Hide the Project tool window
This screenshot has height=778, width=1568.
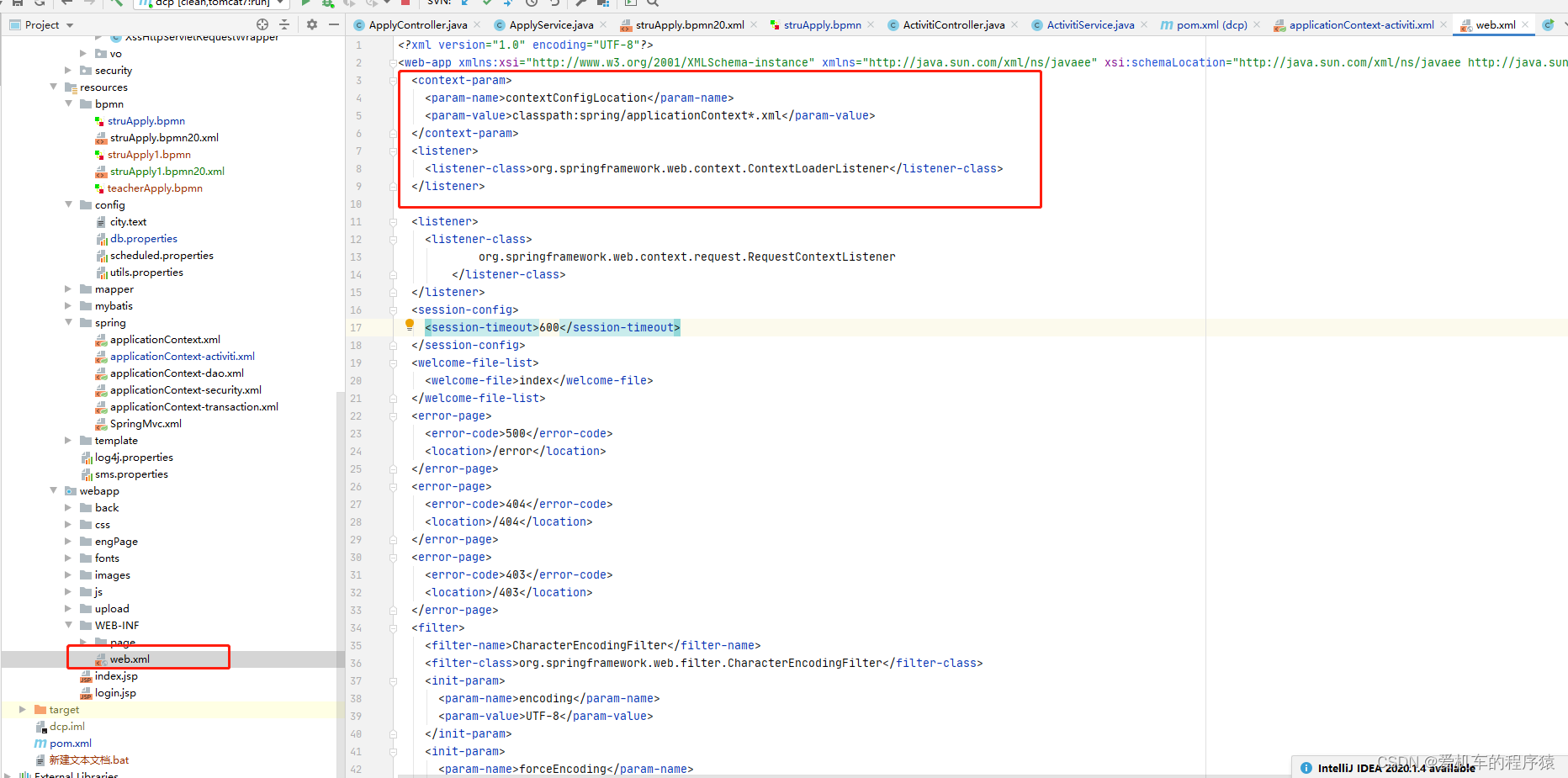pyautogui.click(x=334, y=24)
